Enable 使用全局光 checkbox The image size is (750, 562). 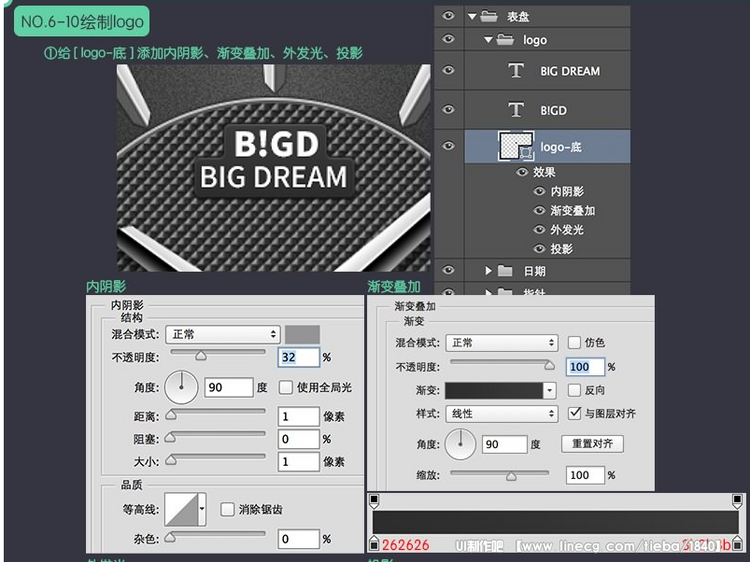click(286, 387)
